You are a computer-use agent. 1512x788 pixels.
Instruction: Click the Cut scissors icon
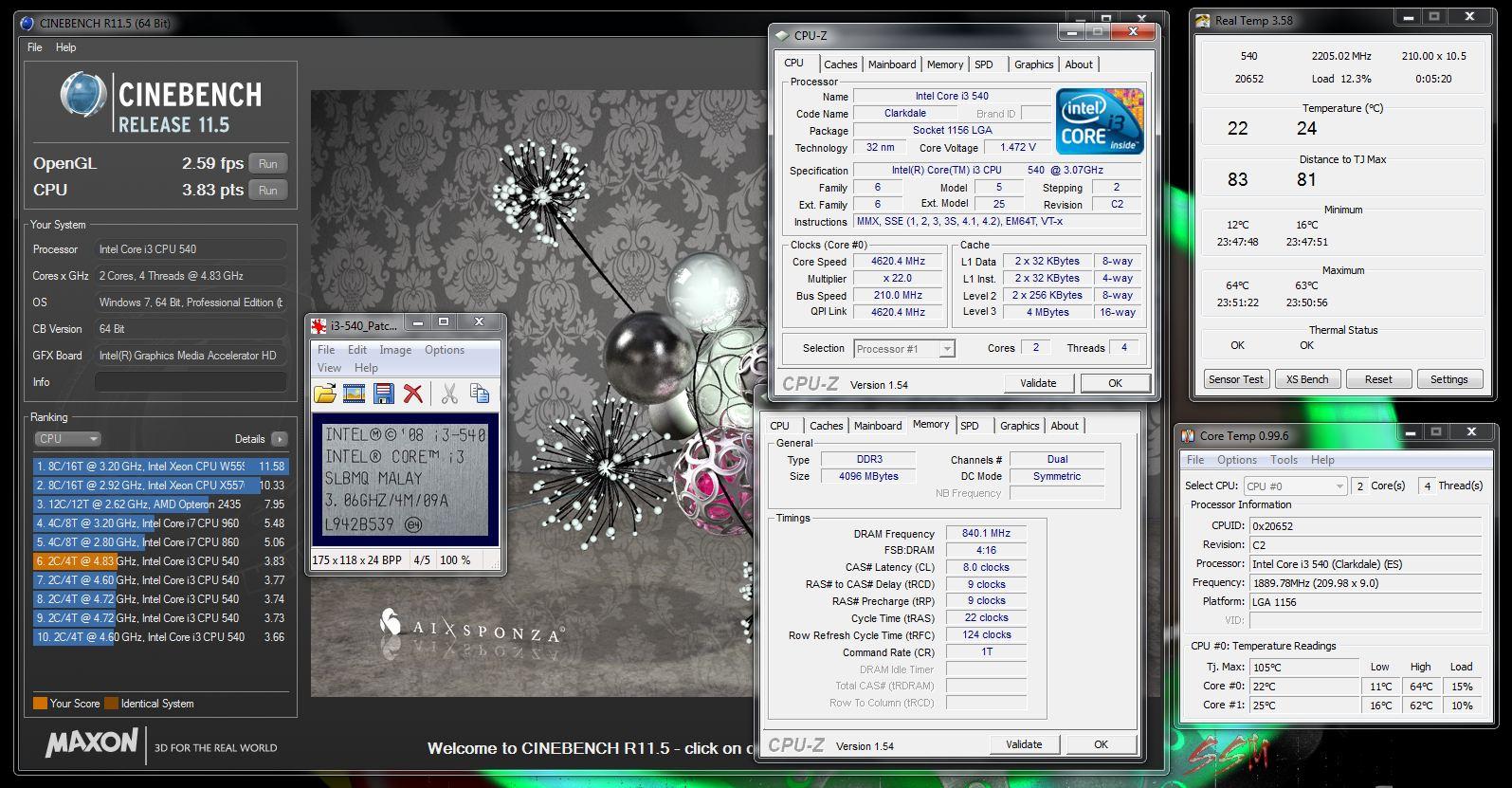(449, 394)
